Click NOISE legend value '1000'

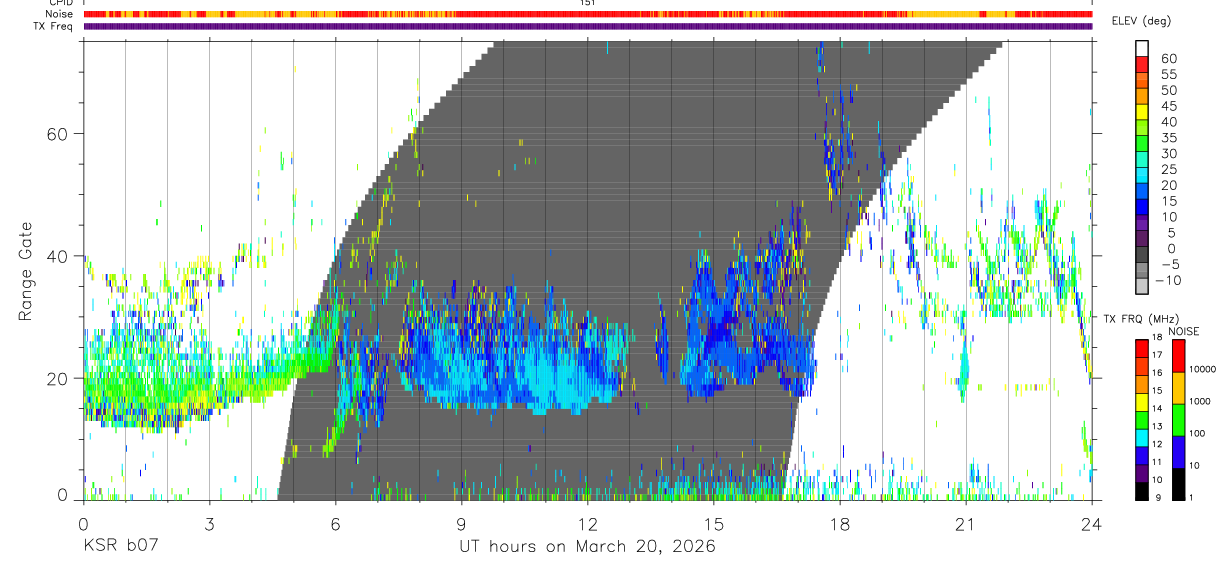coord(1200,401)
